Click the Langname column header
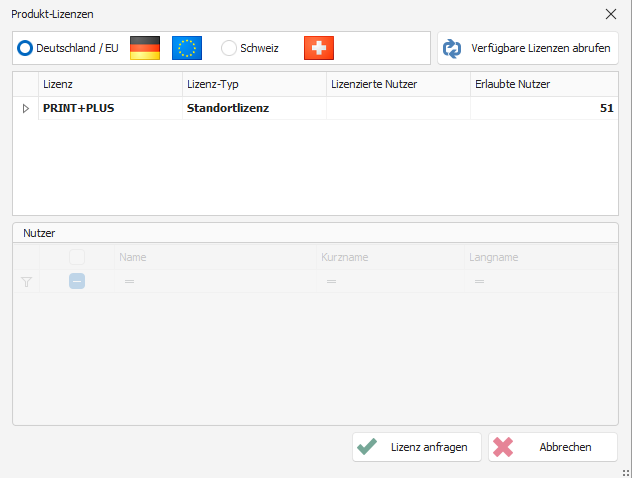632x478 pixels. [x=541, y=257]
